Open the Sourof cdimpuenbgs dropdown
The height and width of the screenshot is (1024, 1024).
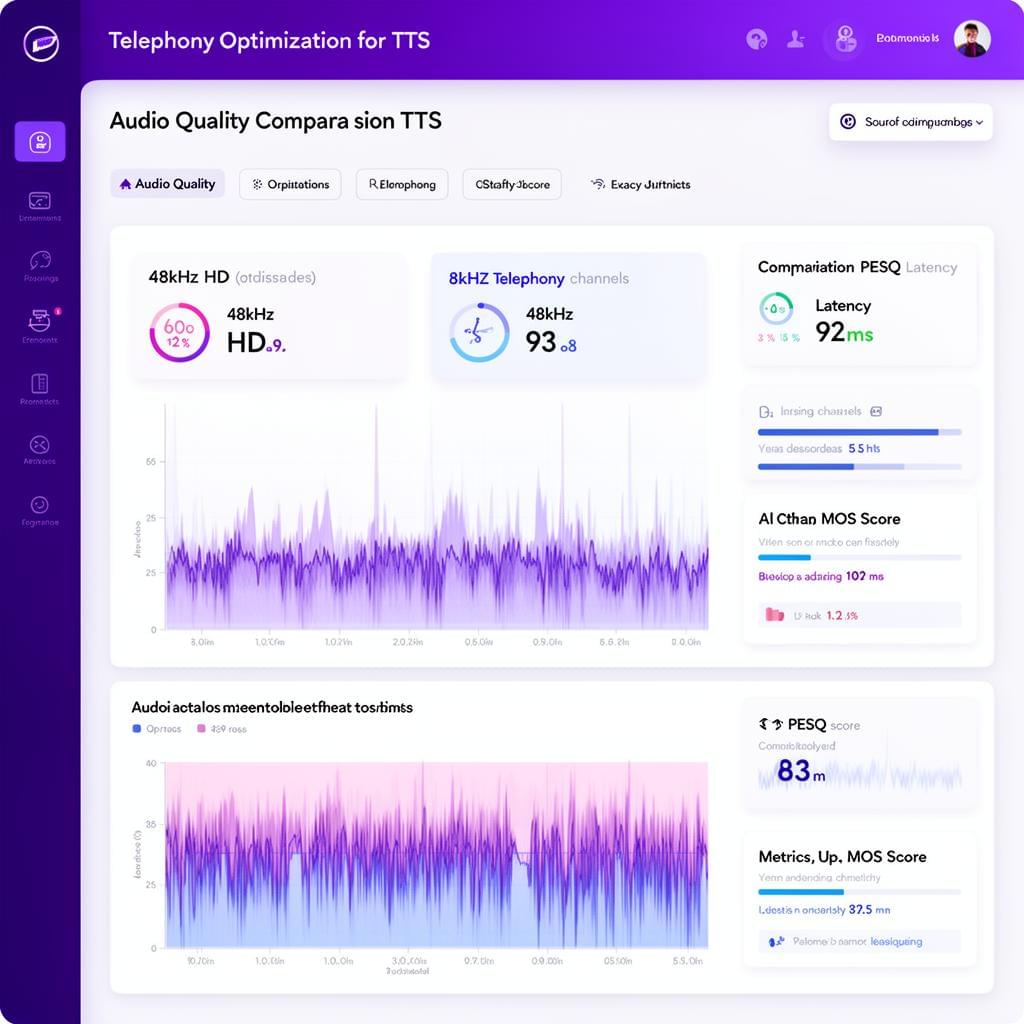pos(909,121)
